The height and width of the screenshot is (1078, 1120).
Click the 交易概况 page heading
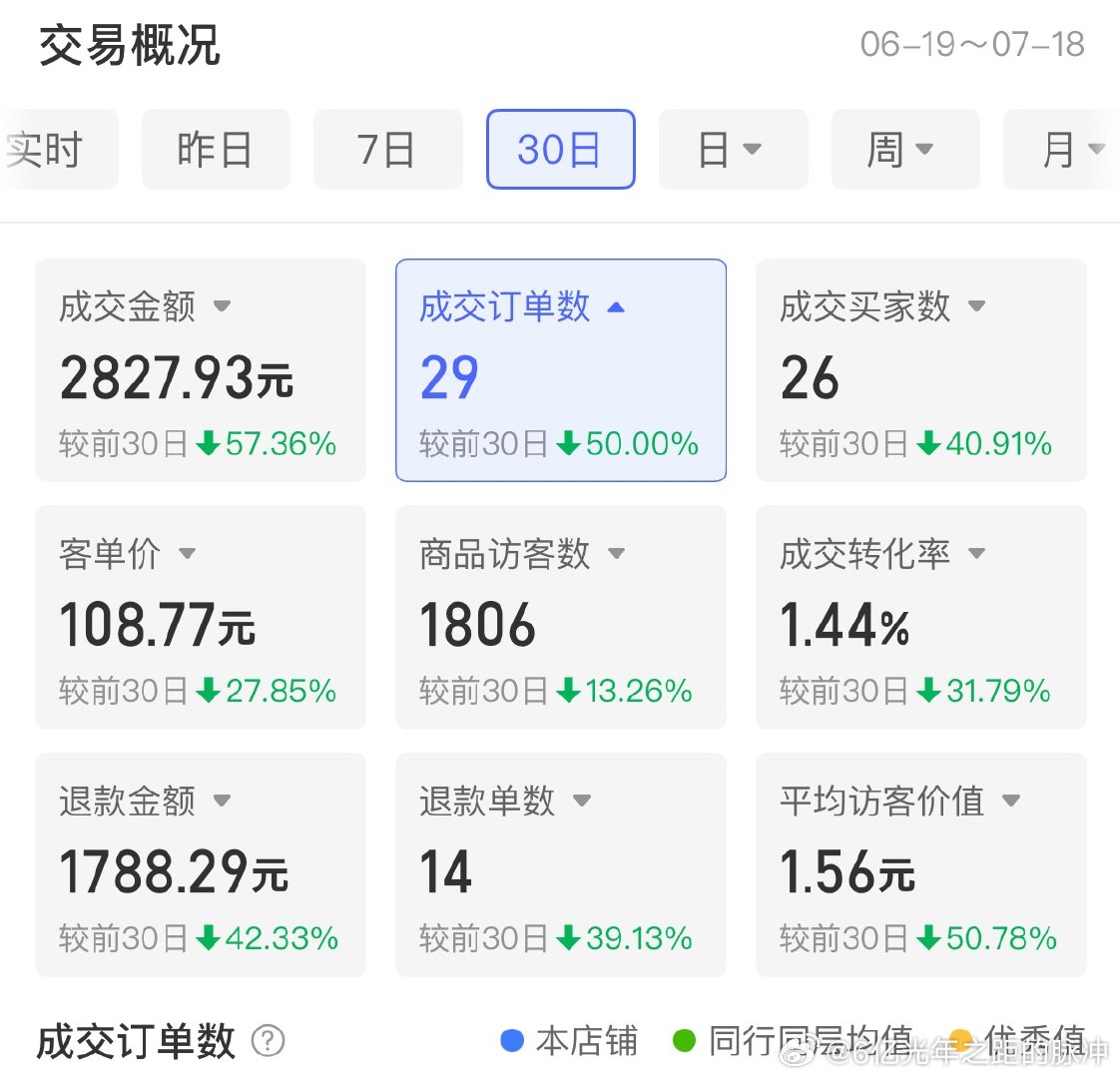(130, 46)
